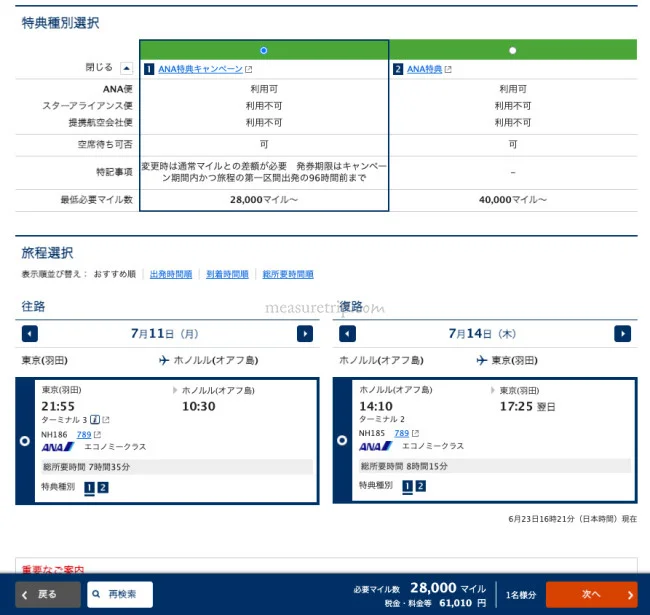Click 総所要時間 7時間35分 row
This screenshot has height=615, width=650.
click(x=177, y=467)
